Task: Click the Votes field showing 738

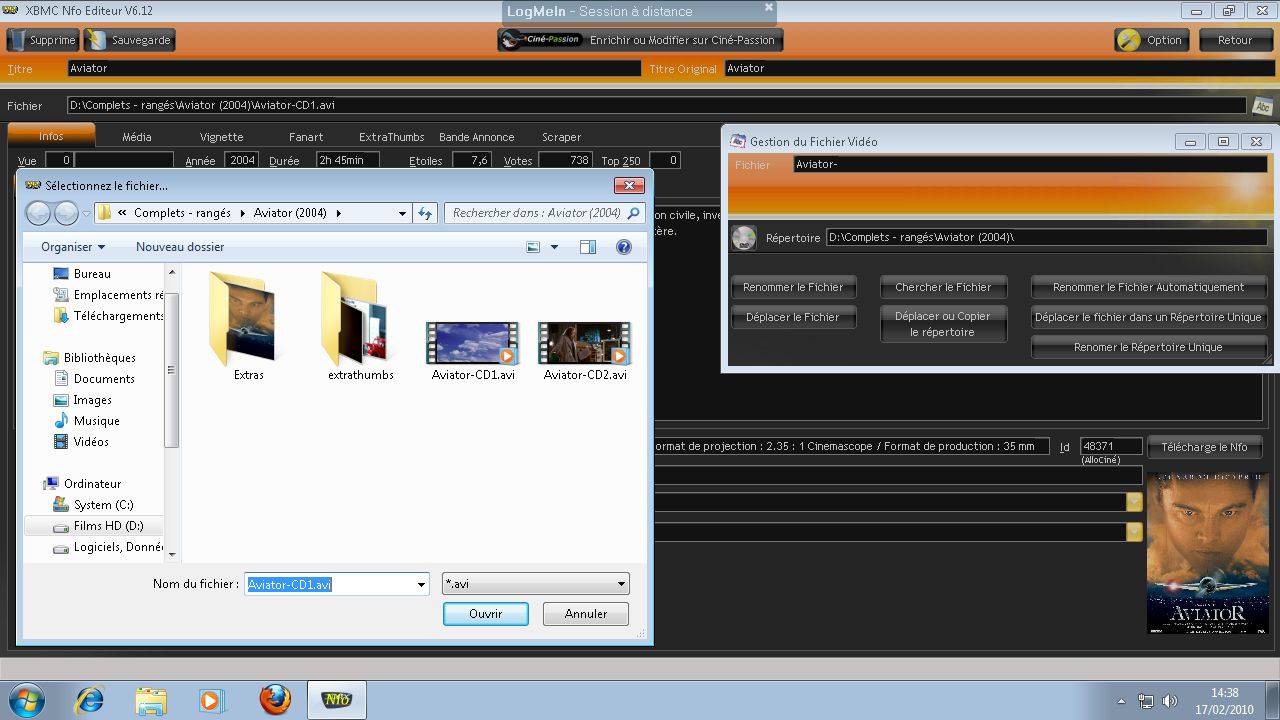Action: (x=565, y=160)
